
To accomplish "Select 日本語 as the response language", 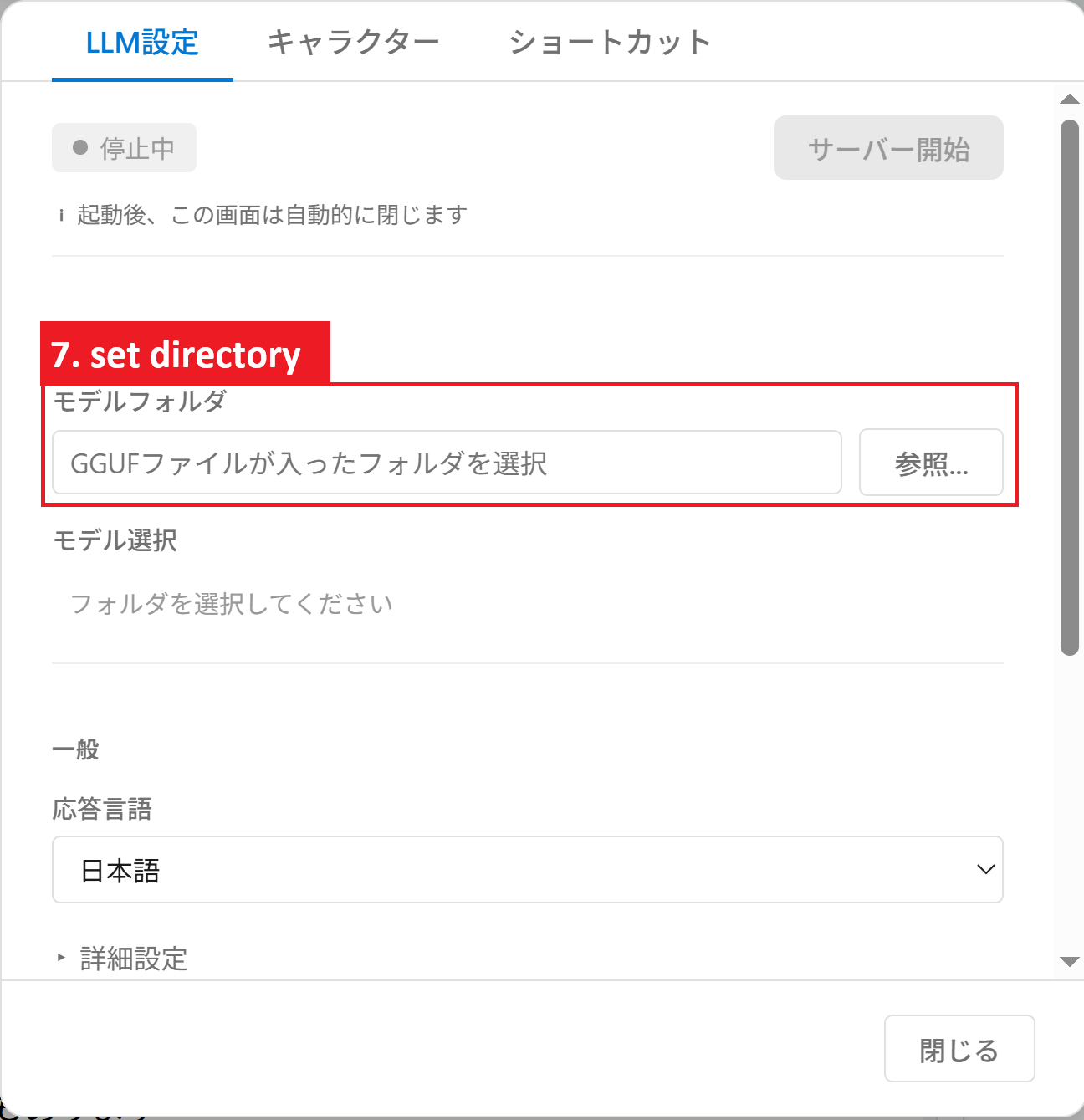I will [x=527, y=870].
